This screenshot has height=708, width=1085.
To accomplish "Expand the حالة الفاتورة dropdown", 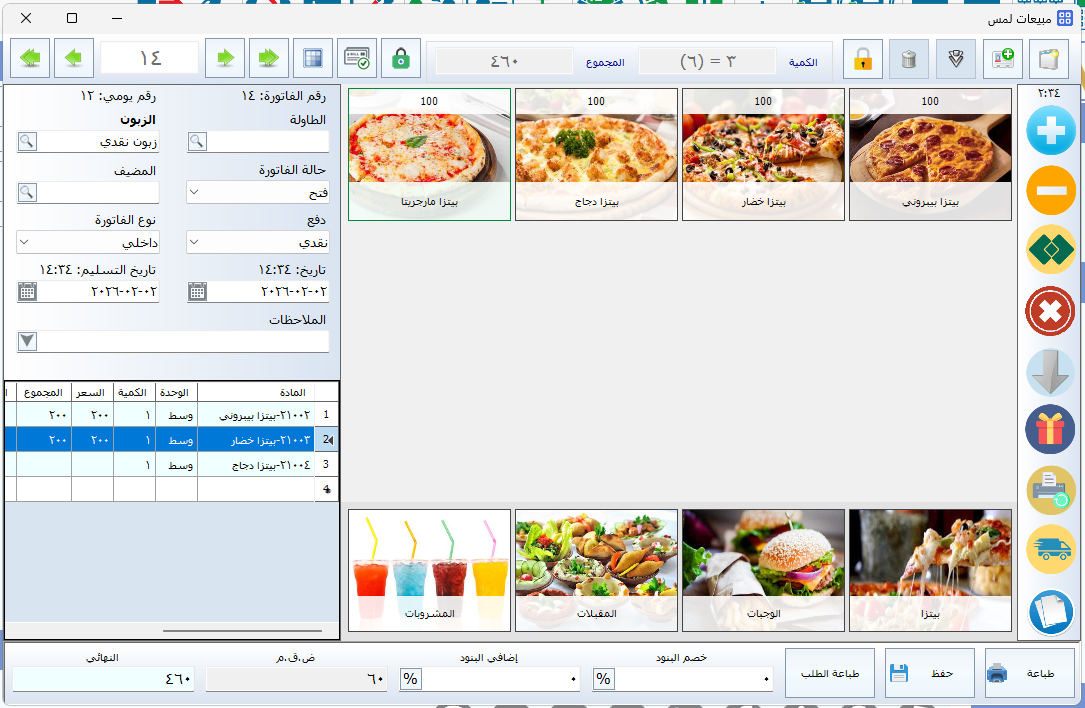I will tap(258, 192).
